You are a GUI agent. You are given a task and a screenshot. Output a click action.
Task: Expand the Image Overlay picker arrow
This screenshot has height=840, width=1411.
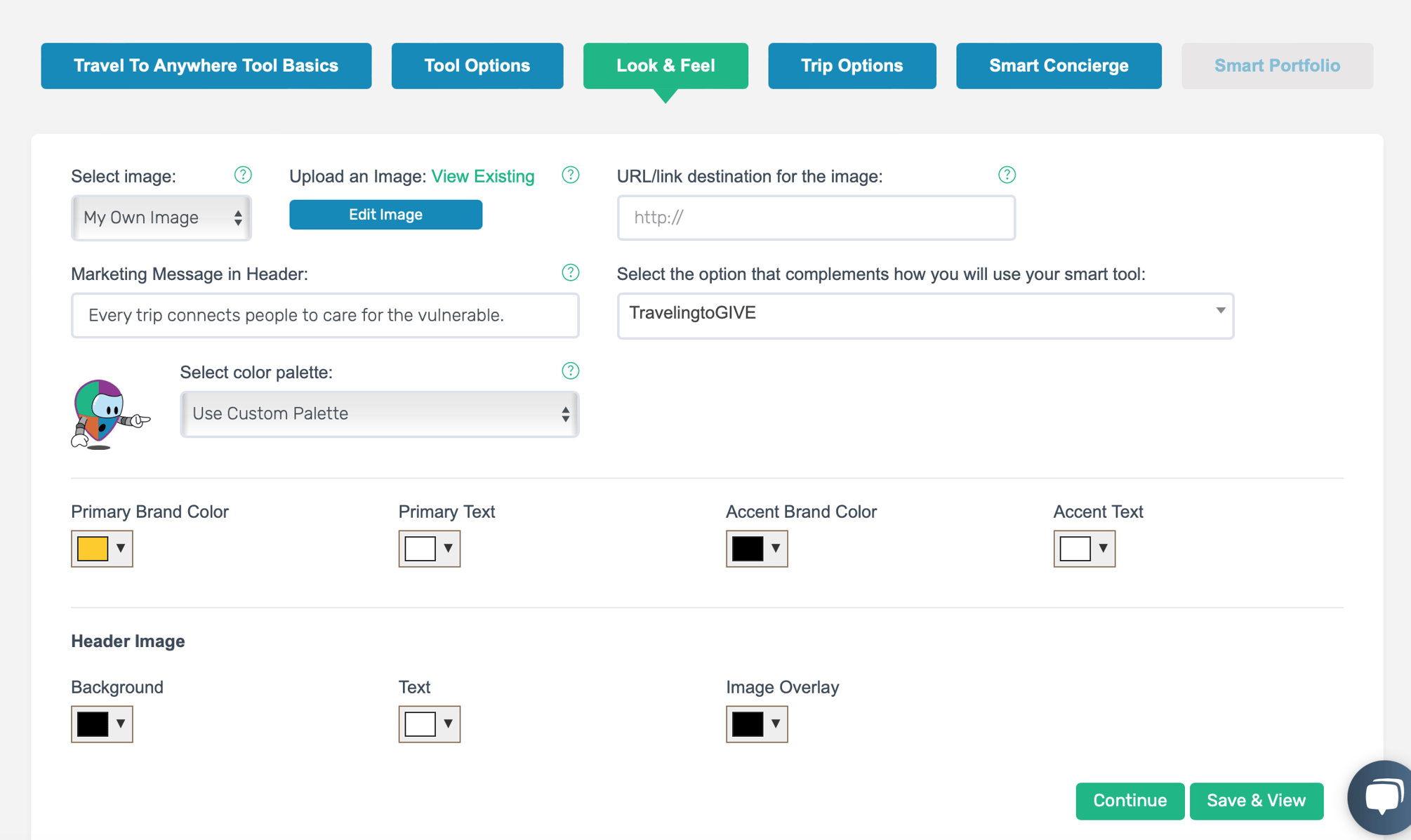[776, 724]
